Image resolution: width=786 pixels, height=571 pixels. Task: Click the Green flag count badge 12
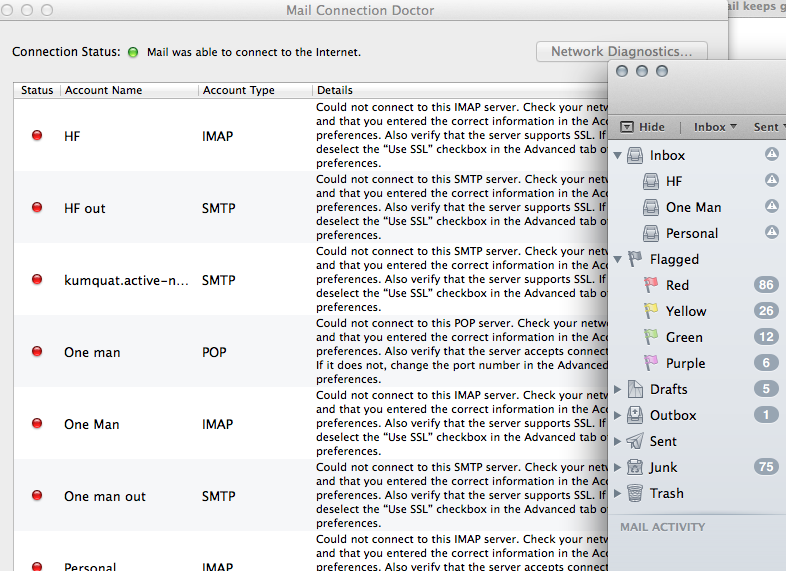point(766,336)
